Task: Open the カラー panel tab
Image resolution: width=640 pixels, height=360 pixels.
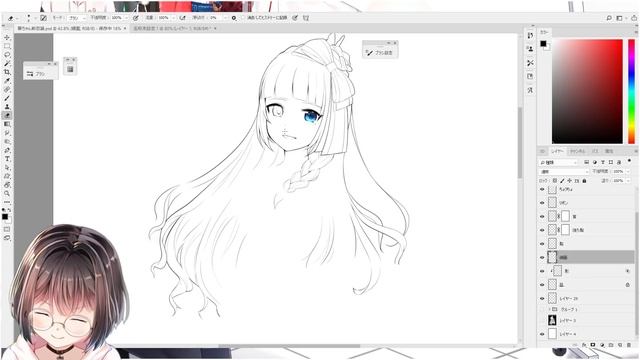Action: pyautogui.click(x=544, y=32)
